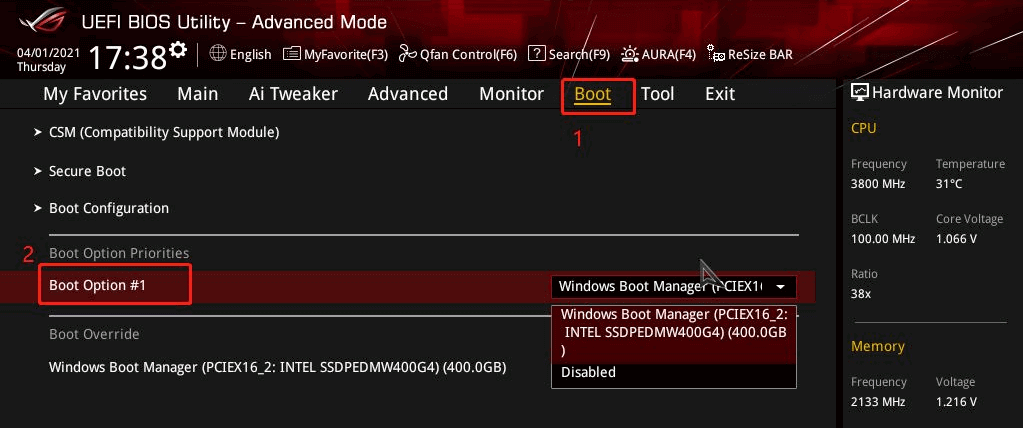
Task: Choose Windows Boot Manager dropdown entry
Action: pyautogui.click(x=673, y=332)
